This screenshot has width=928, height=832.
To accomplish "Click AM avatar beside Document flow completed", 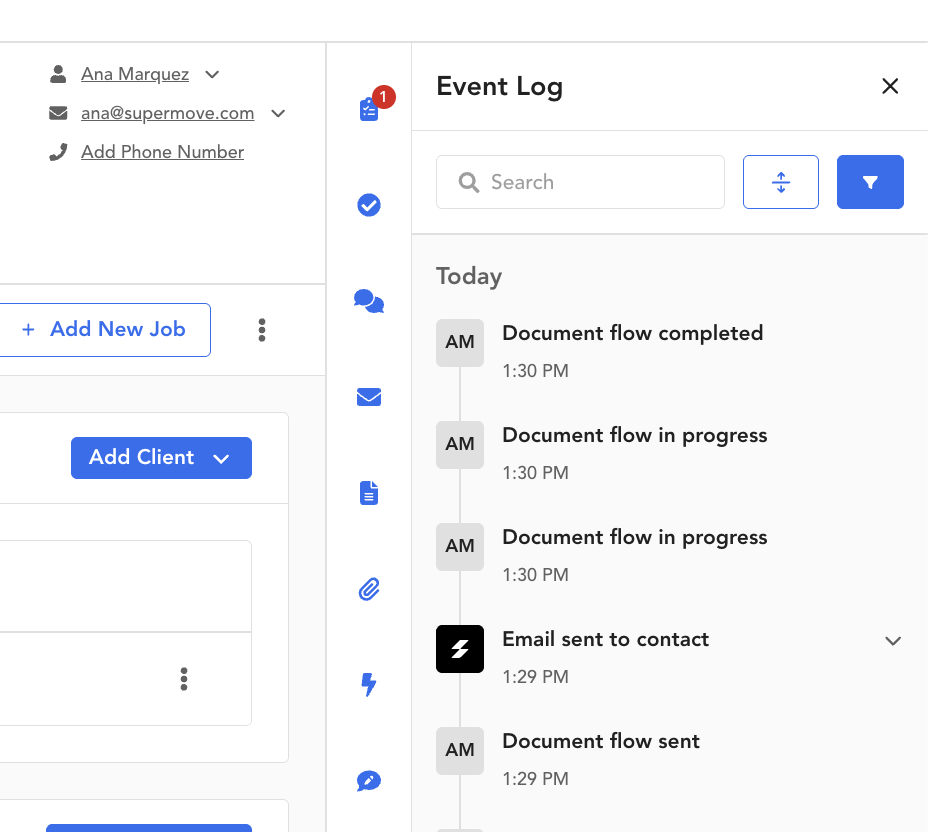I will 460,343.
